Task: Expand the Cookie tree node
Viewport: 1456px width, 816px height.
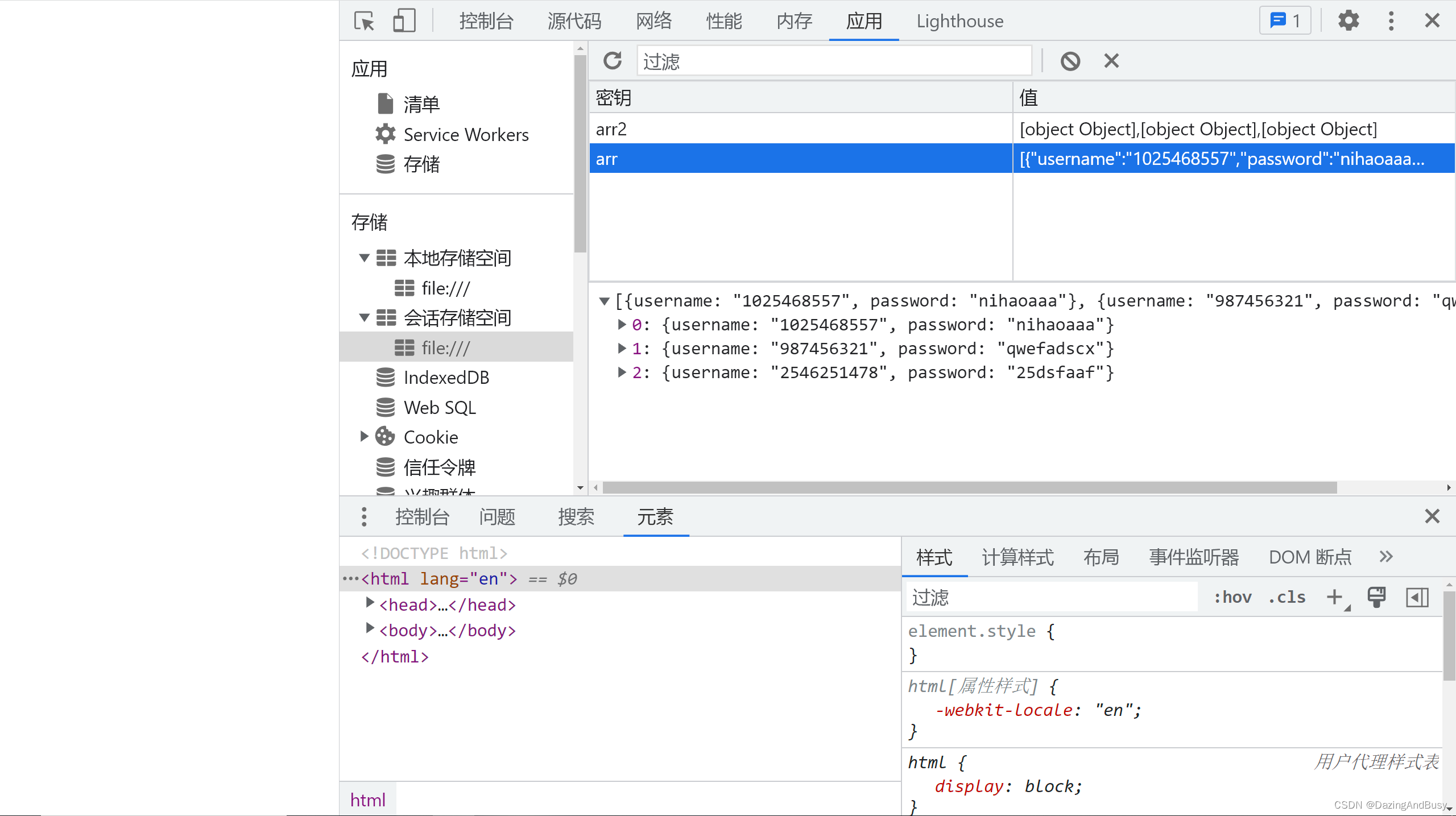Action: [x=365, y=437]
